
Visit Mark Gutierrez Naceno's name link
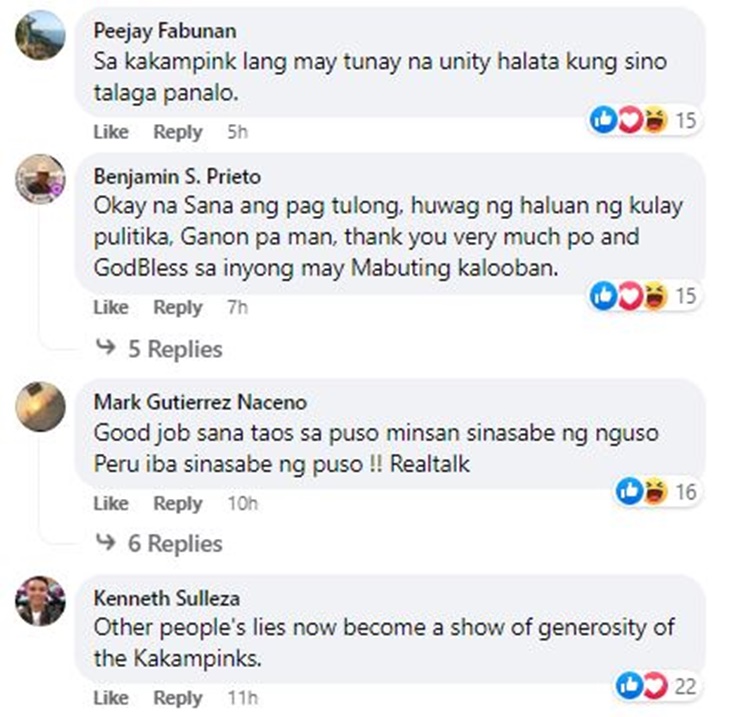(x=200, y=402)
